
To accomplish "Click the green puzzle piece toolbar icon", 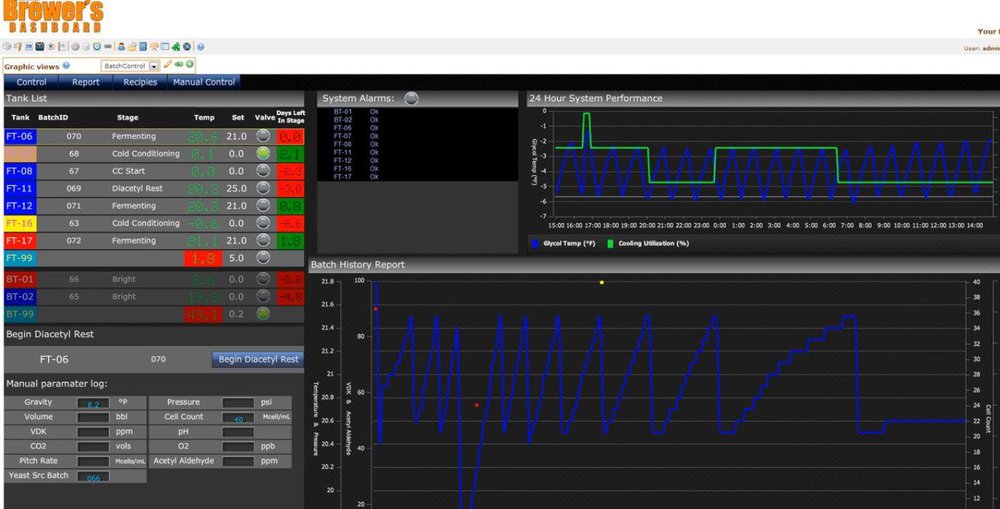I will [176, 47].
